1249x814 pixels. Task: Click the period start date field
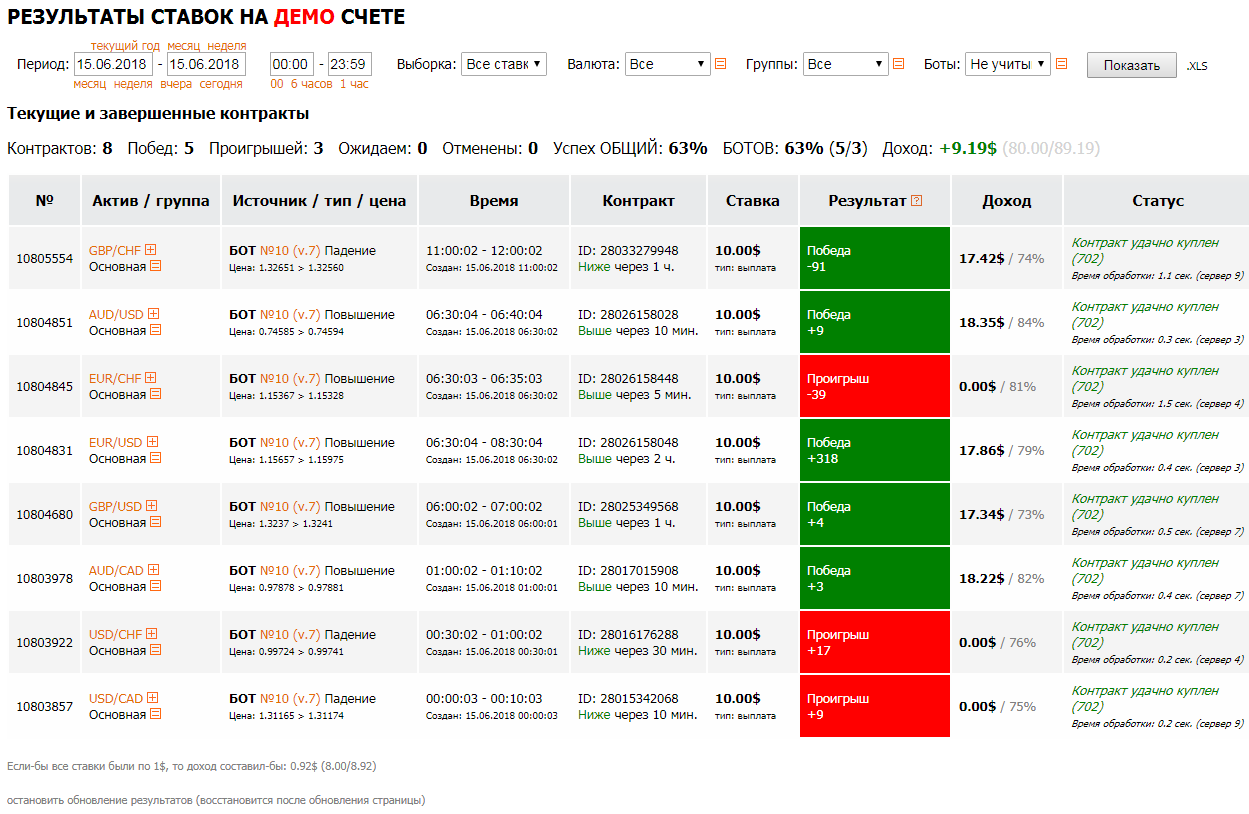pos(114,64)
